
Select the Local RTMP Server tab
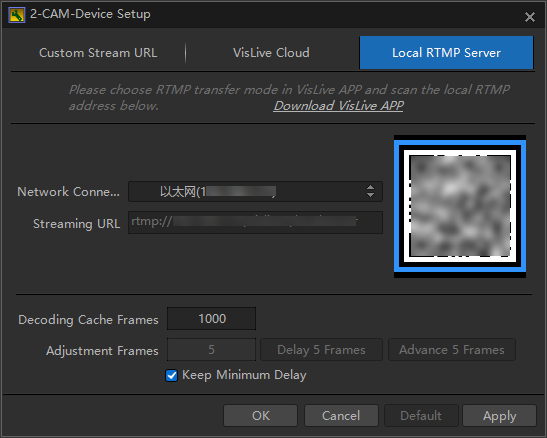pos(446,53)
